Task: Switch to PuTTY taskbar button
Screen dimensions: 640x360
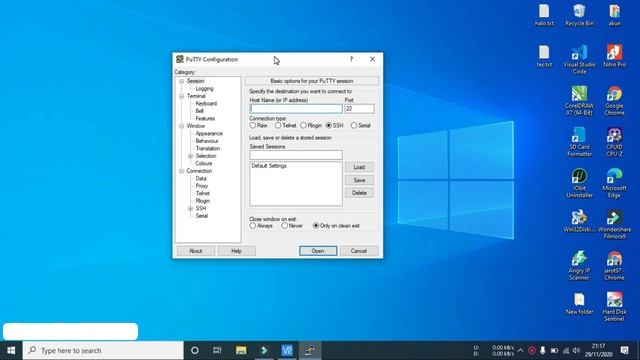Action: pyautogui.click(x=310, y=350)
